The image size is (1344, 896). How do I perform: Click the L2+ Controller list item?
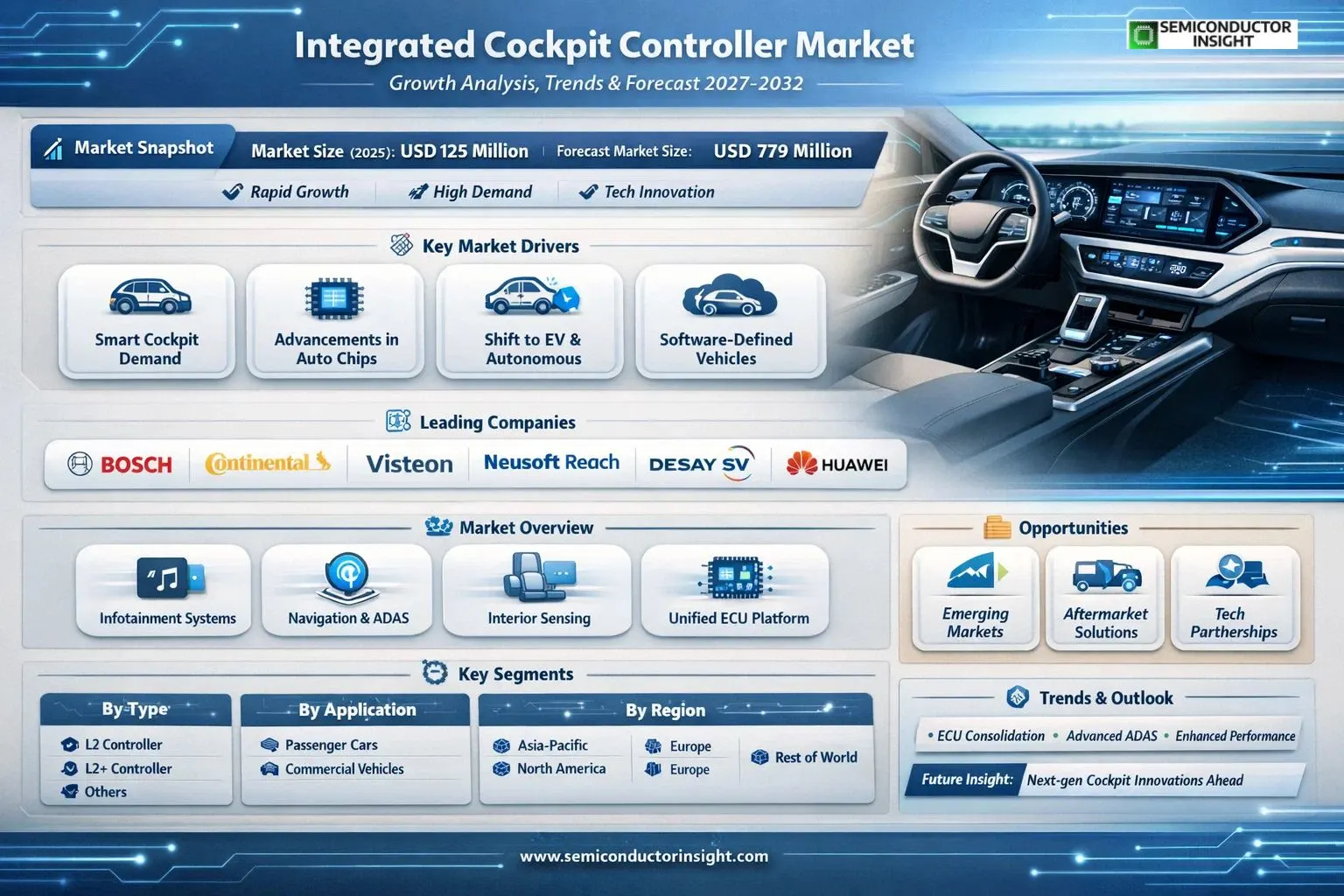(116, 768)
